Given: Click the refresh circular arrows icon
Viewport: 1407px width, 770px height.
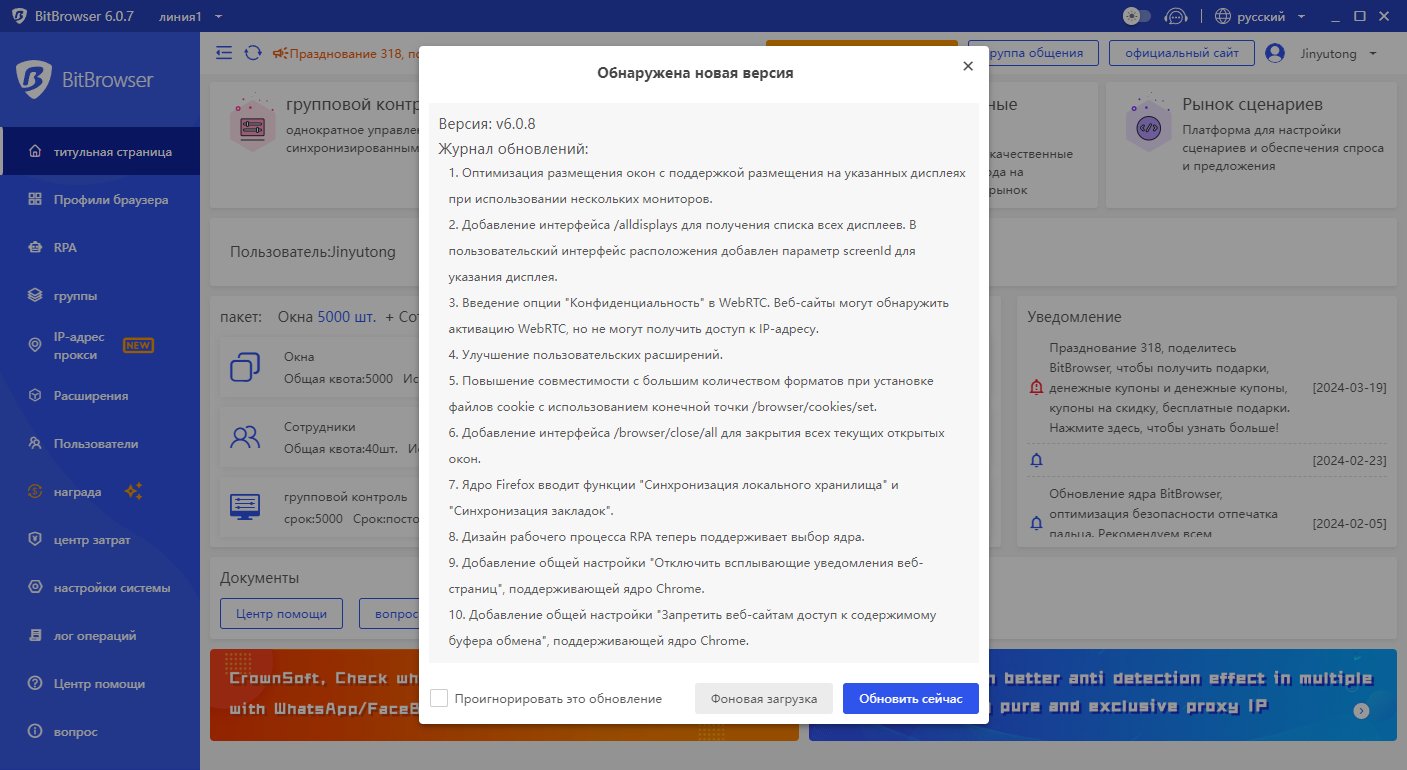Looking at the screenshot, I should click(x=253, y=53).
